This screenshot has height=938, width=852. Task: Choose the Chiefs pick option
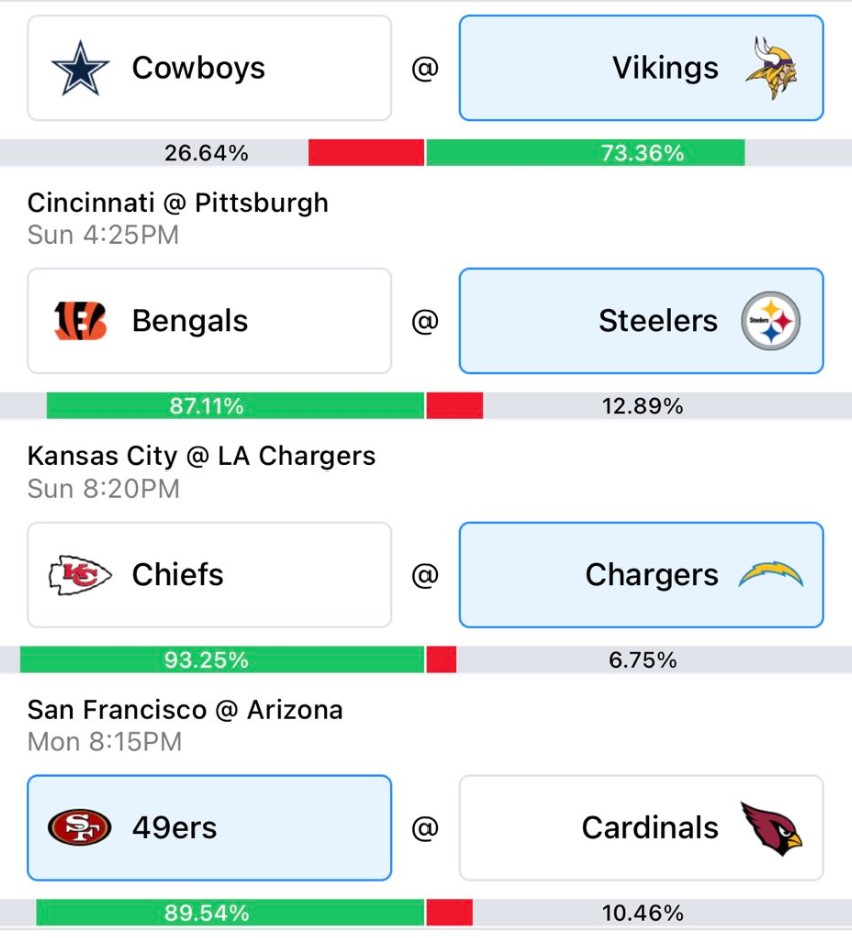tap(209, 575)
